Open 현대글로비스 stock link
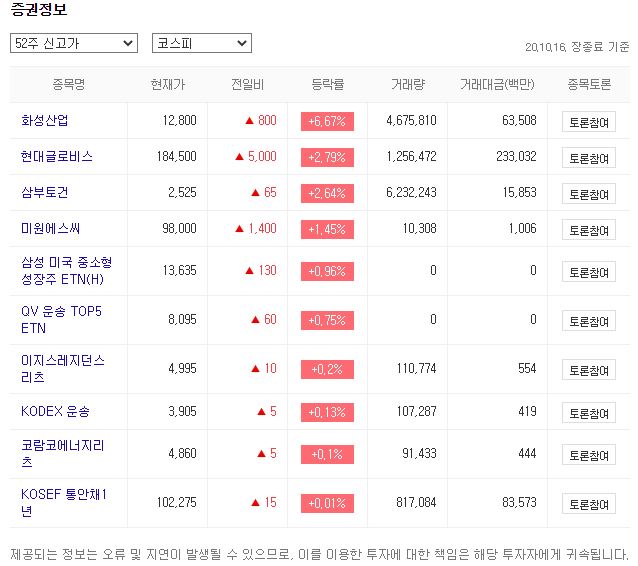Viewport: 638px width, 566px height. (x=57, y=157)
